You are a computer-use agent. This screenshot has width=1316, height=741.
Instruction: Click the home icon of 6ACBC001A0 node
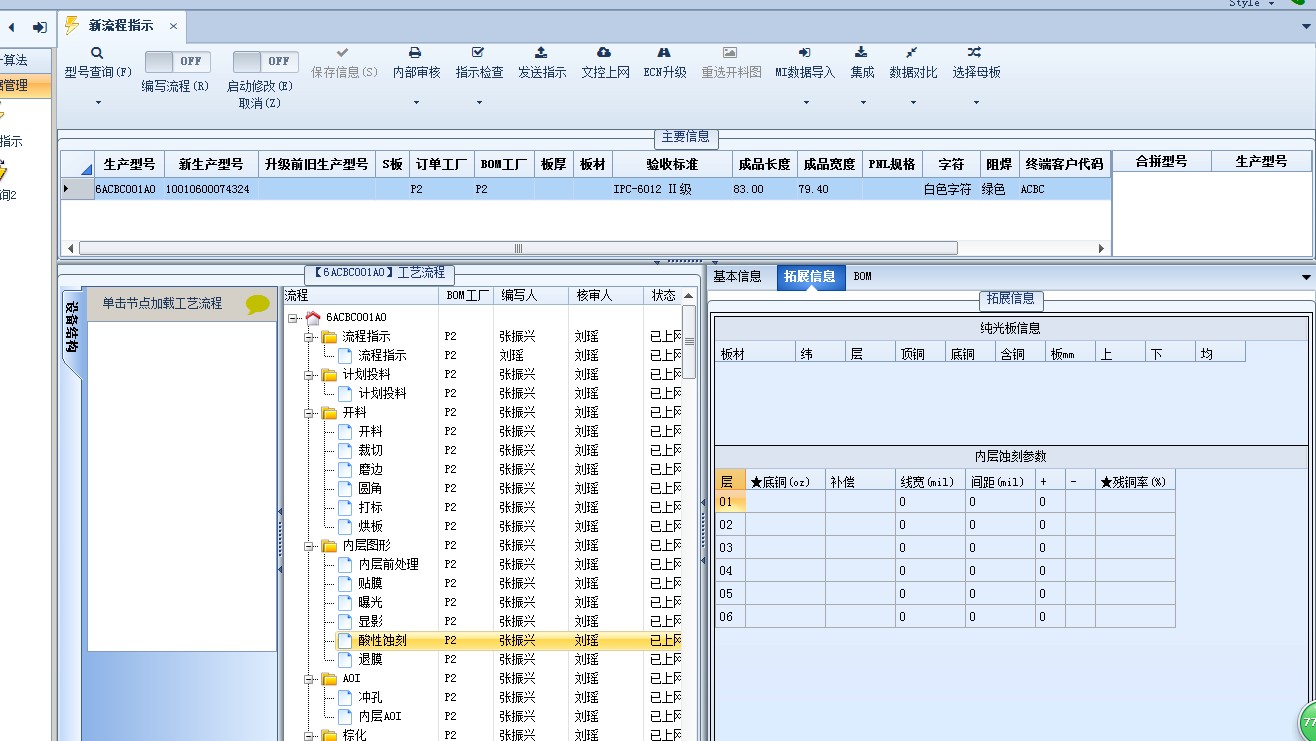click(x=313, y=317)
